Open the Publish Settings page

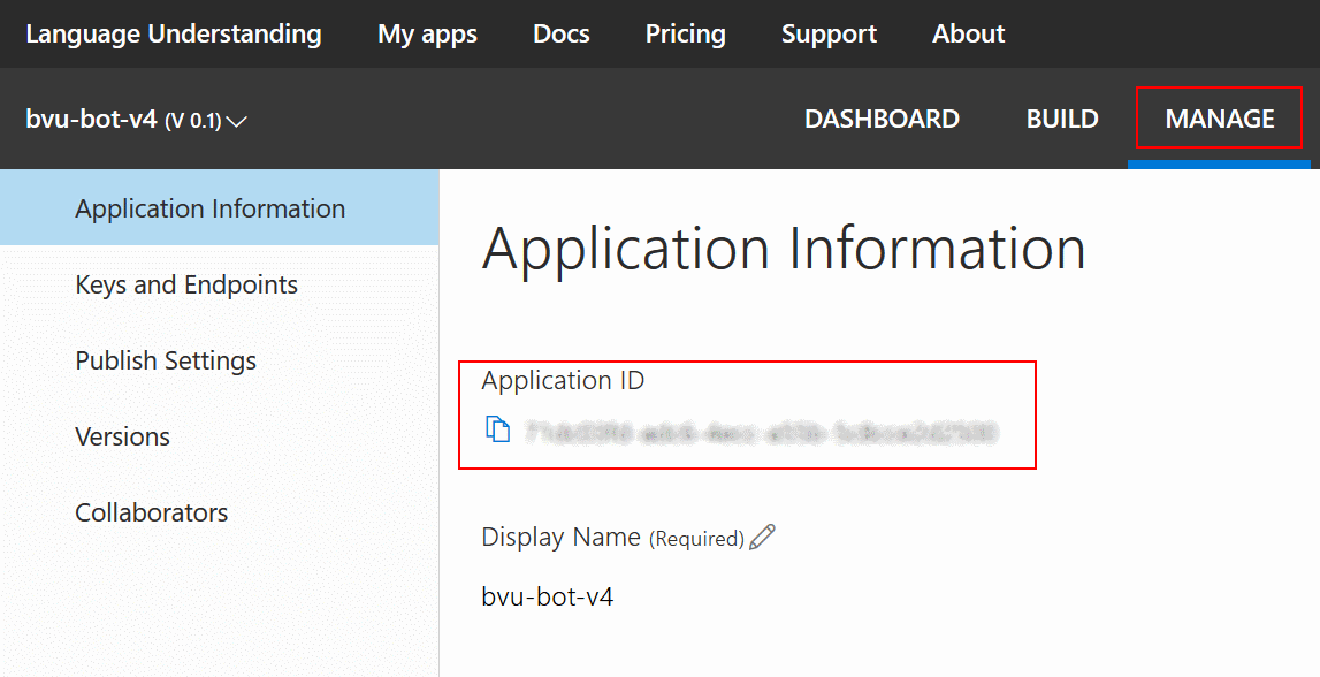click(x=165, y=360)
